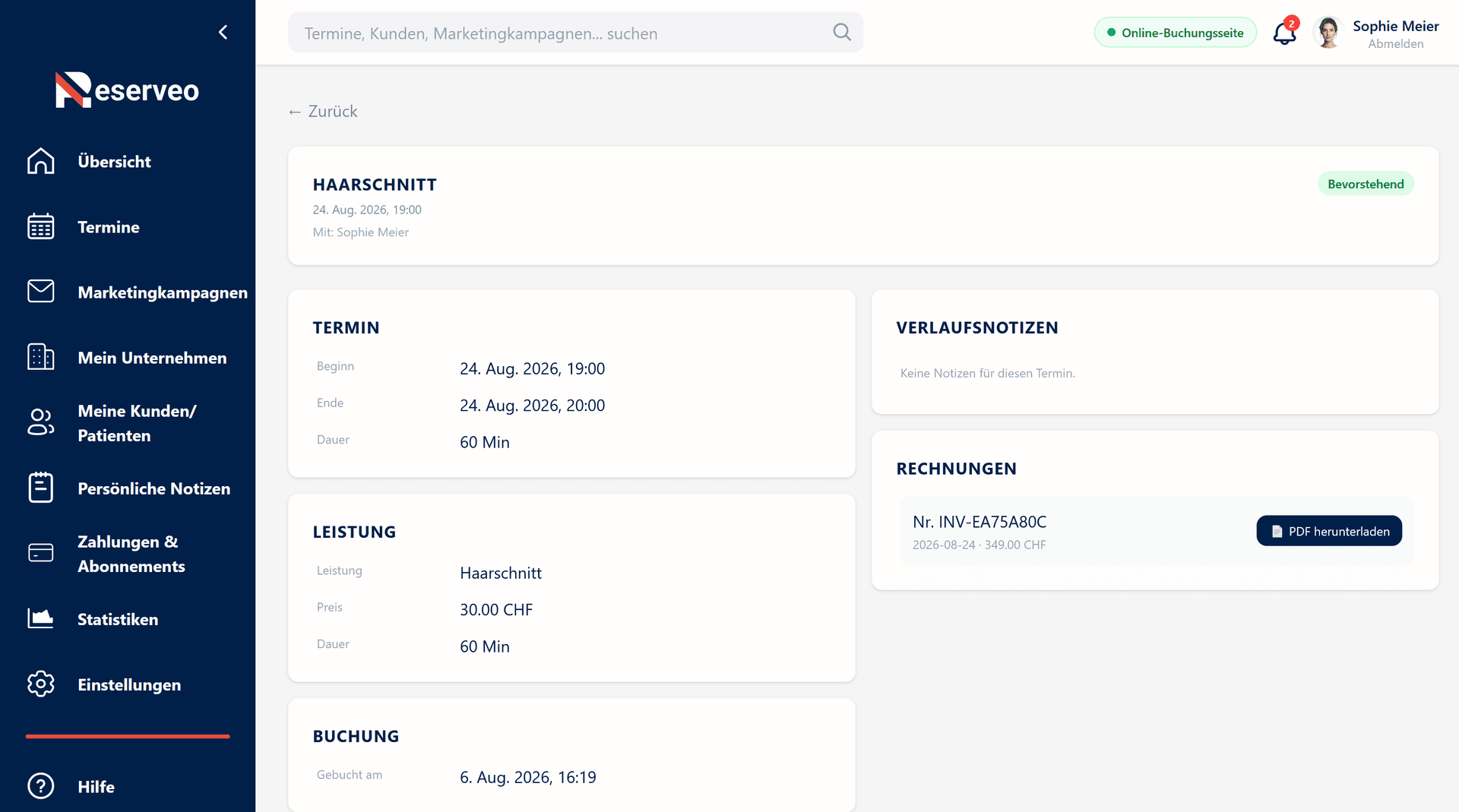Click the Online-Buchungsseite button
Image resolution: width=1459 pixels, height=812 pixels.
click(x=1175, y=33)
